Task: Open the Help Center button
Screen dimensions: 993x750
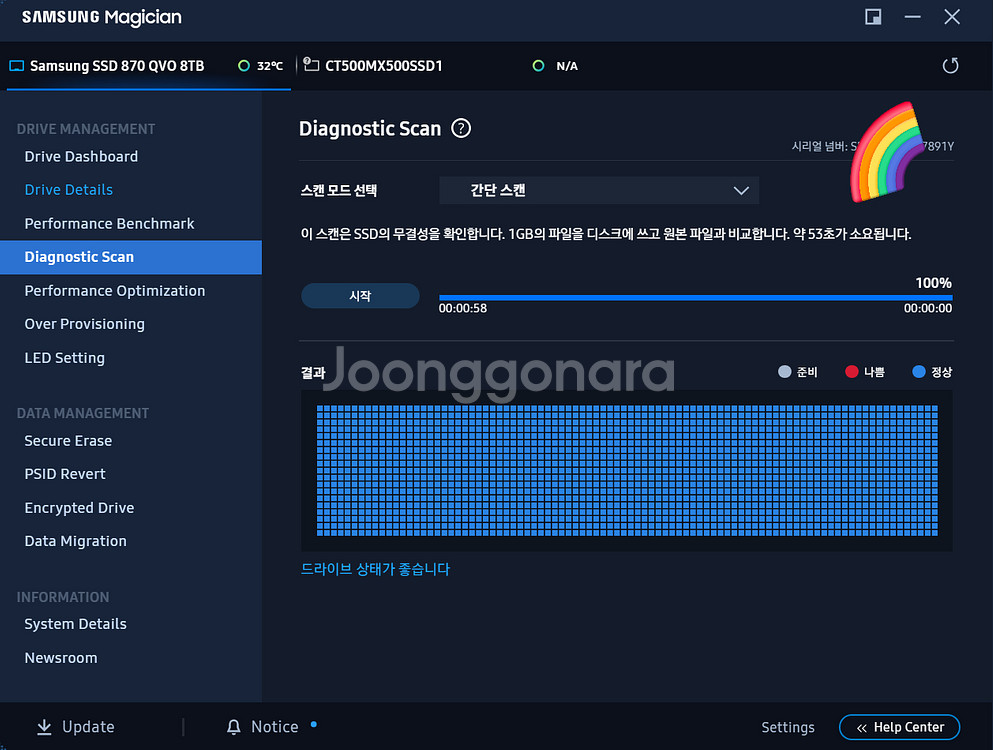Action: coord(899,727)
